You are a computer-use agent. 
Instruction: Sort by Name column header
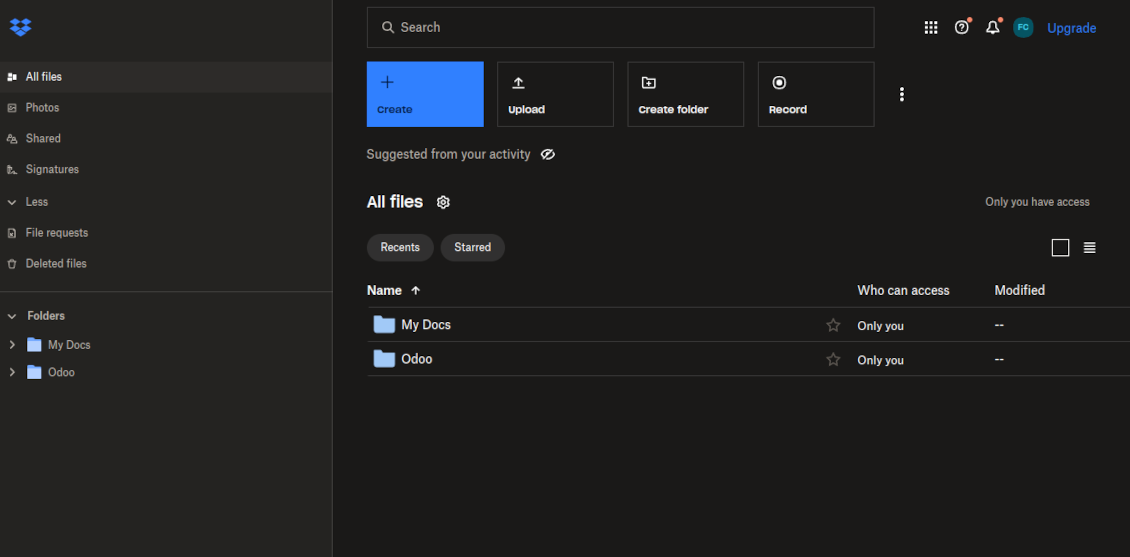[384, 290]
